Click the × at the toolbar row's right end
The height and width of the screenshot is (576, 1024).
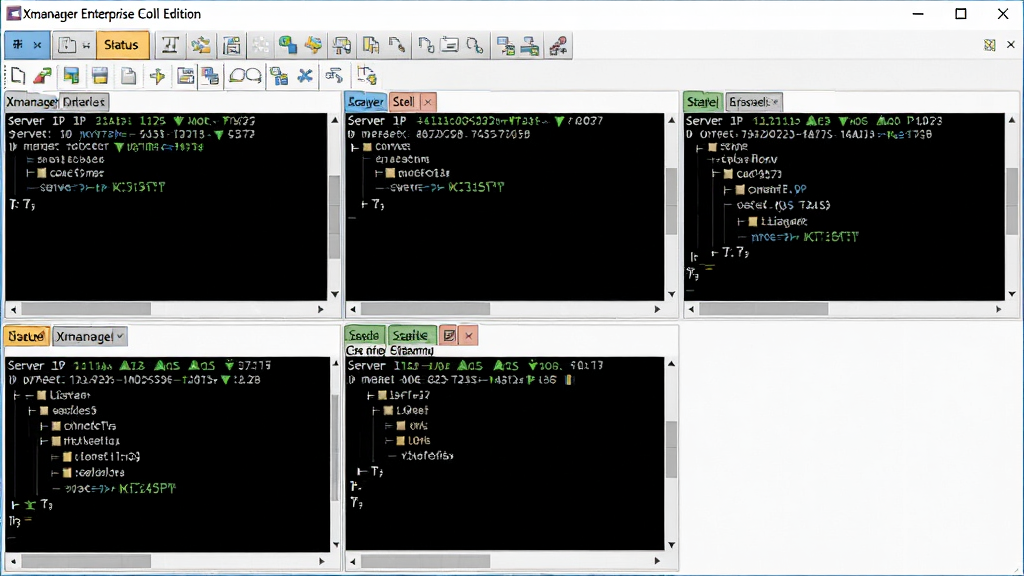click(1011, 45)
